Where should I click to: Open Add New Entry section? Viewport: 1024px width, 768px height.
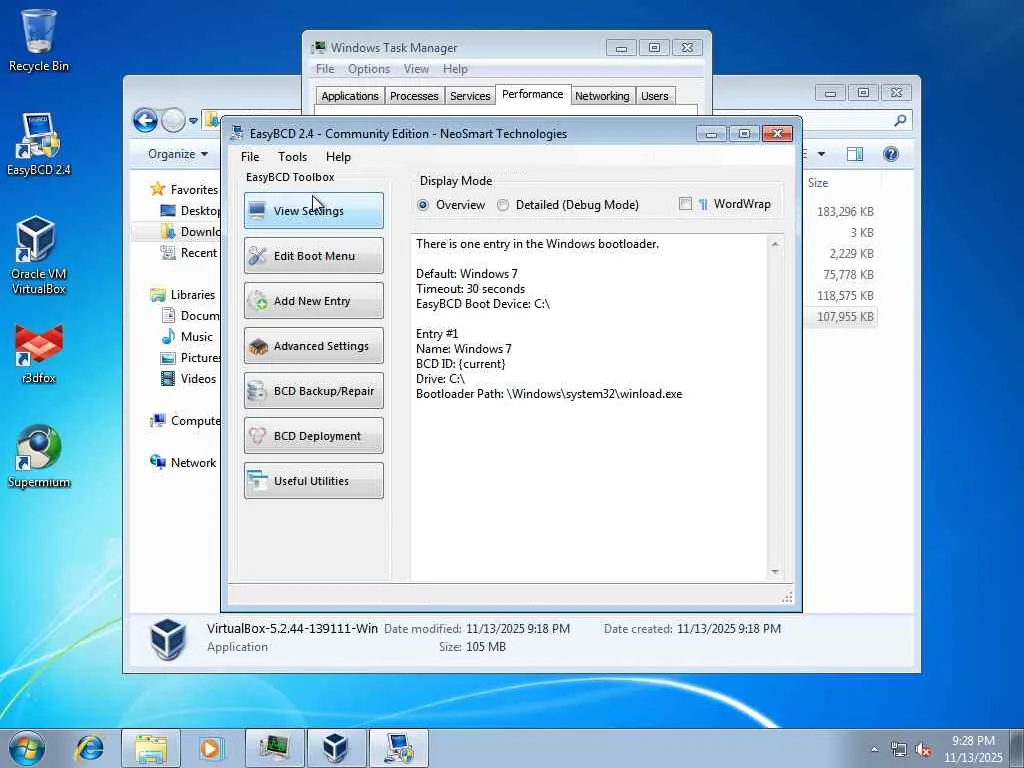(313, 300)
